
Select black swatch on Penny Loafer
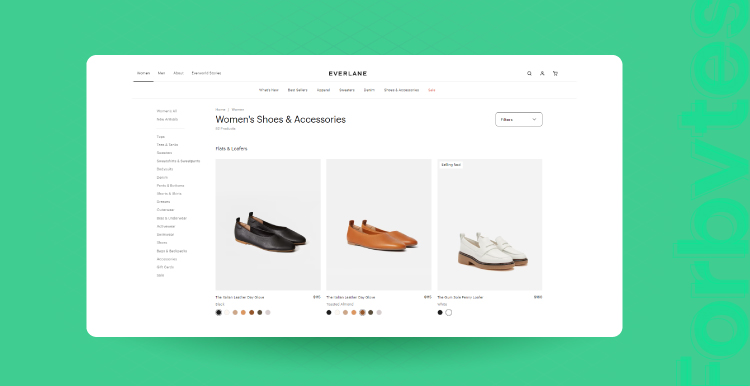click(440, 312)
